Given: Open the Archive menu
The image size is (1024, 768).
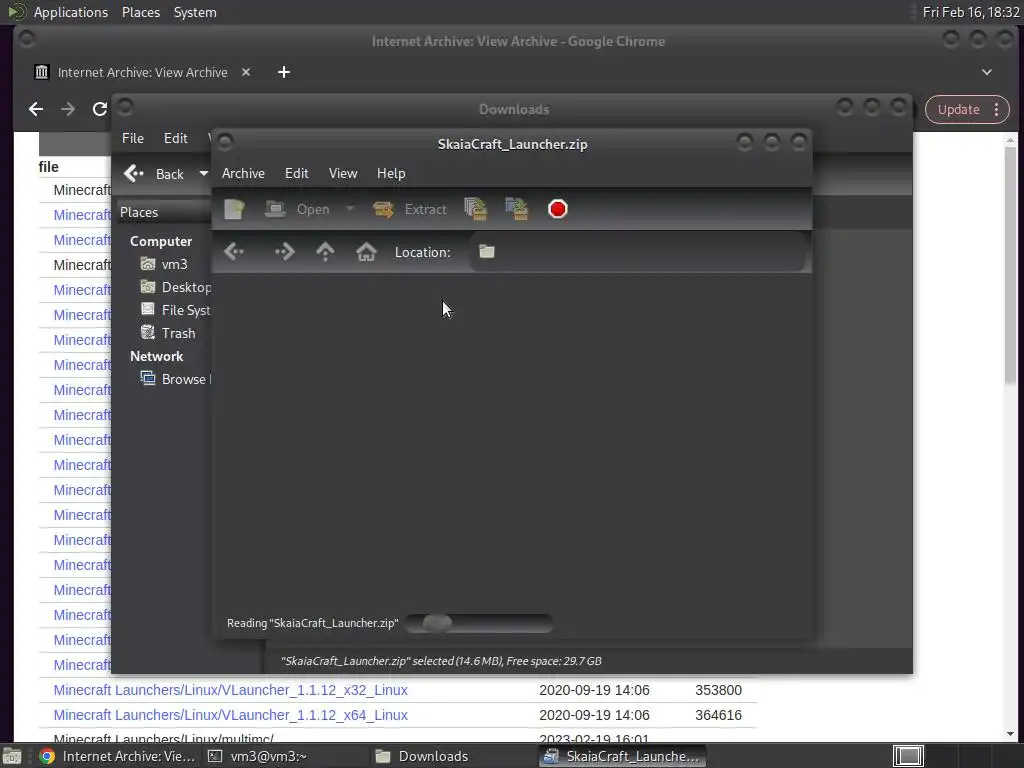Looking at the screenshot, I should 243,174.
